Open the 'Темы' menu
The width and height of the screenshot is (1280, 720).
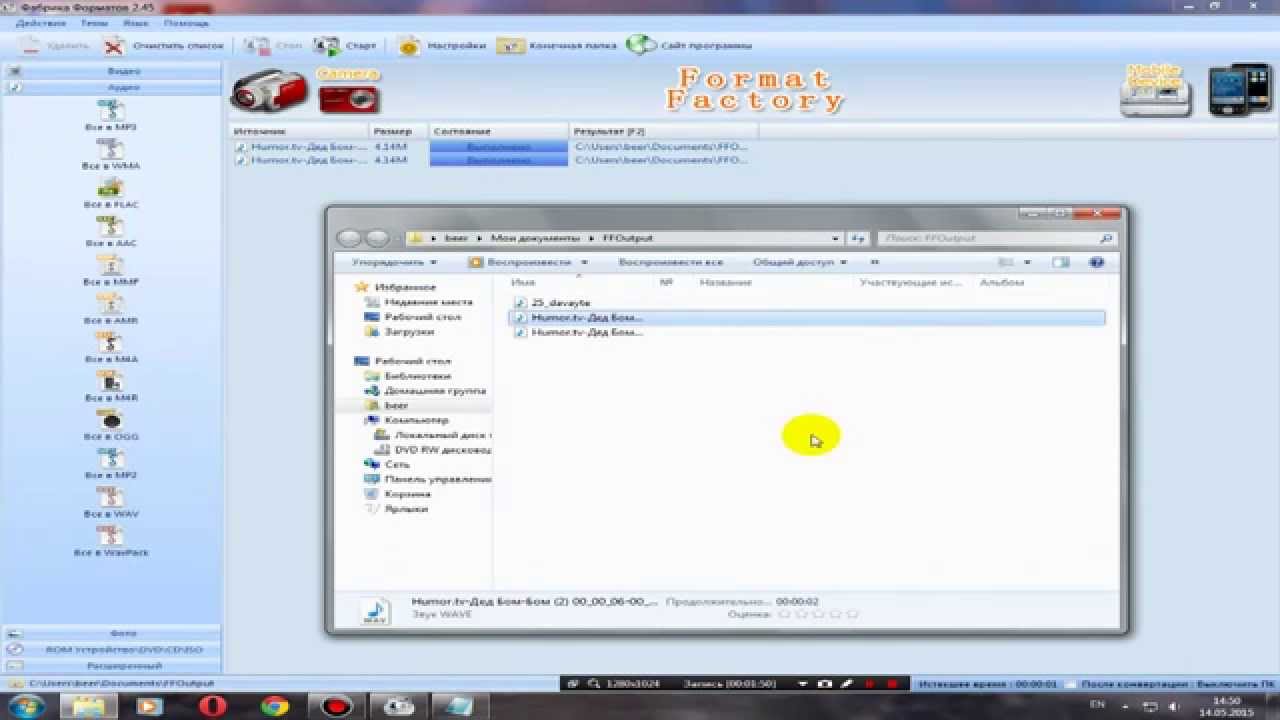(x=94, y=22)
